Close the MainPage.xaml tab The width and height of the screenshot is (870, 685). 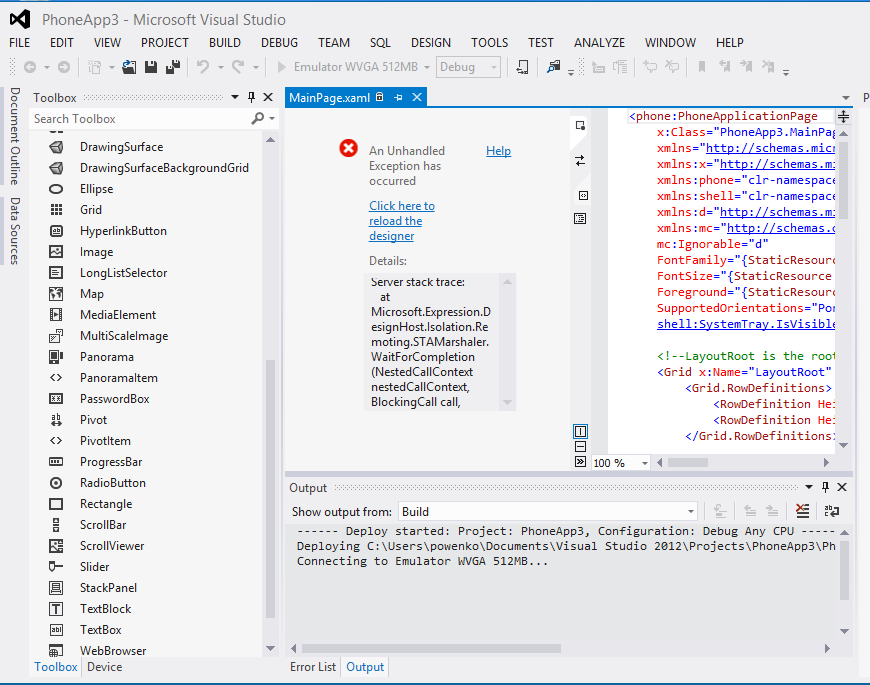point(417,98)
